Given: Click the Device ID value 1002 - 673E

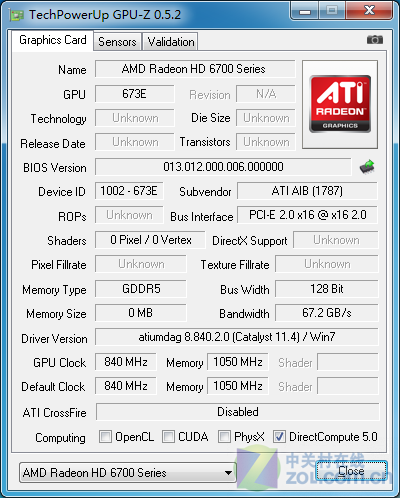Looking at the screenshot, I should pyautogui.click(x=129, y=191).
